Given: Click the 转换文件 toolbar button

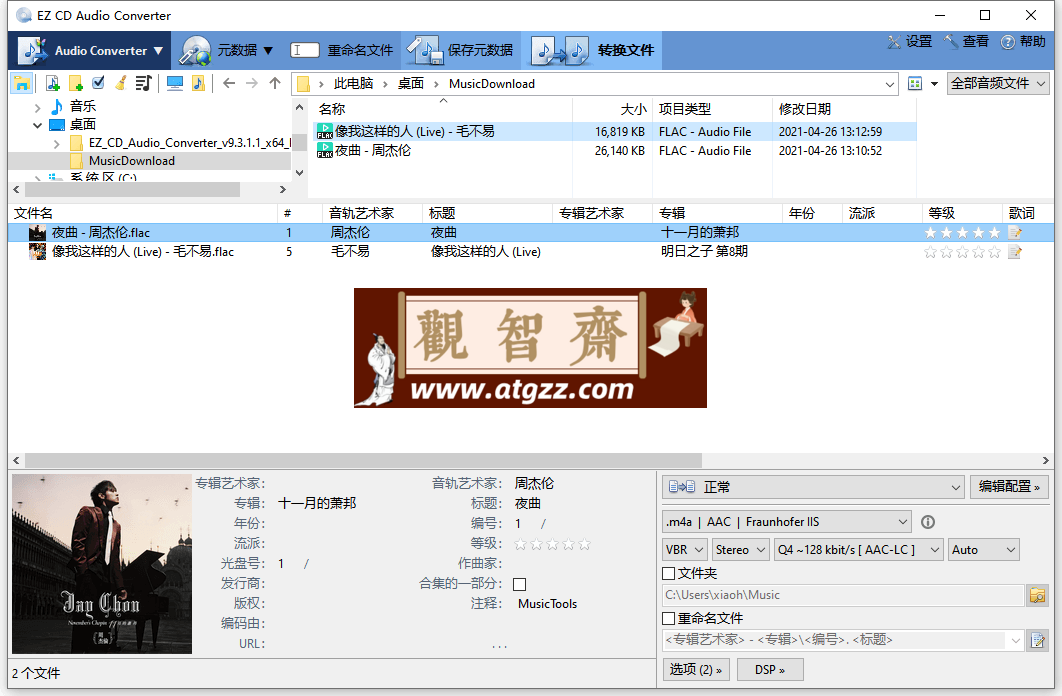Looking at the screenshot, I should [x=592, y=50].
